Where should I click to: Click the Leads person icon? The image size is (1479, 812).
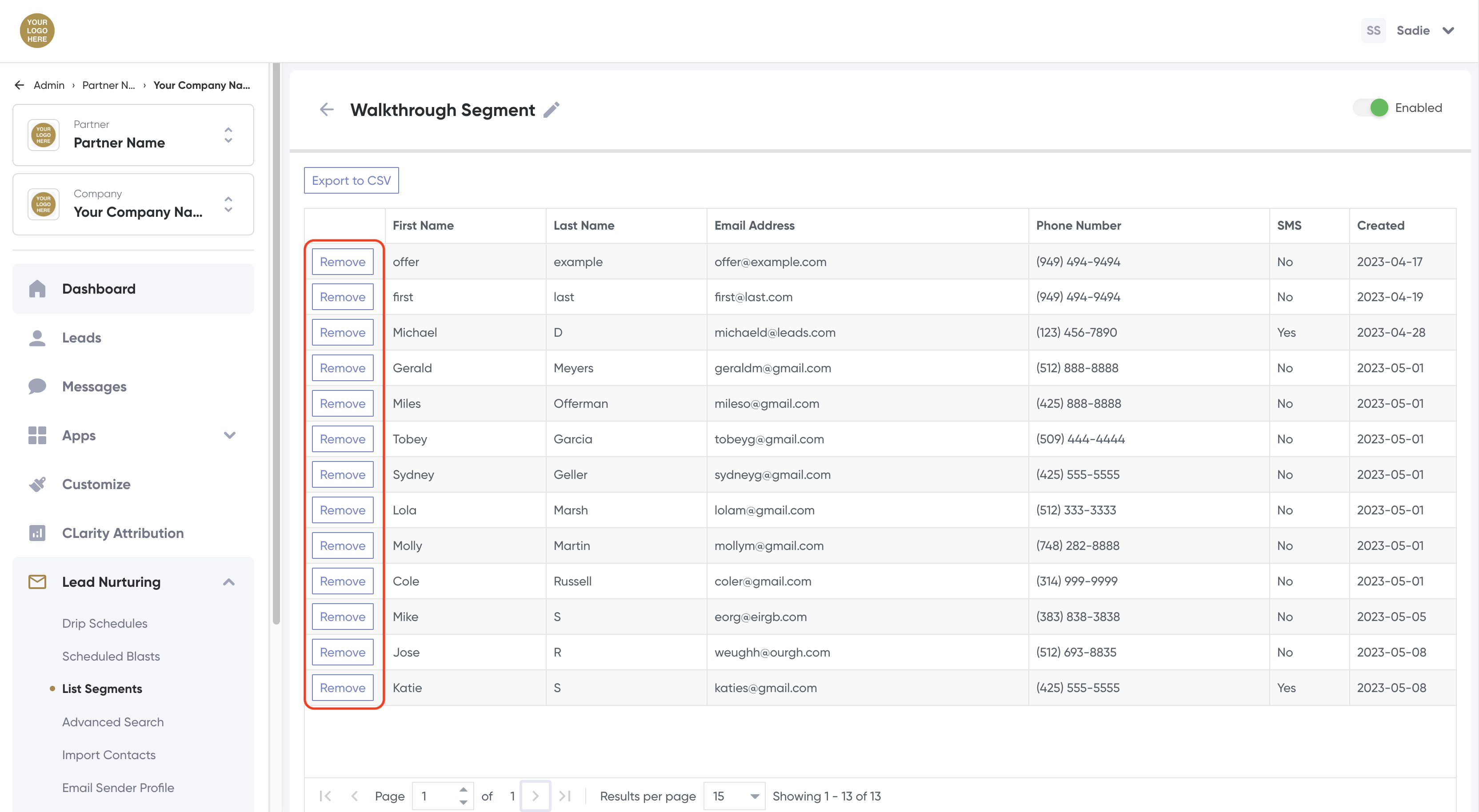[37, 338]
